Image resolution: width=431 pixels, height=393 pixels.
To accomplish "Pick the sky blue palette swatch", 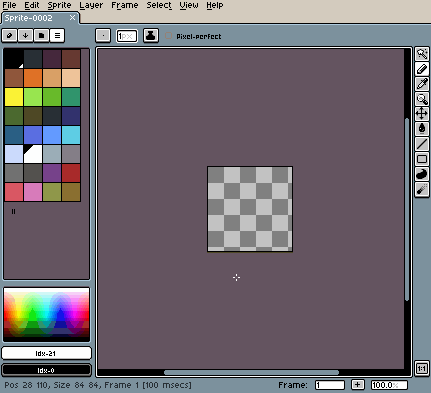I will (x=52, y=135).
